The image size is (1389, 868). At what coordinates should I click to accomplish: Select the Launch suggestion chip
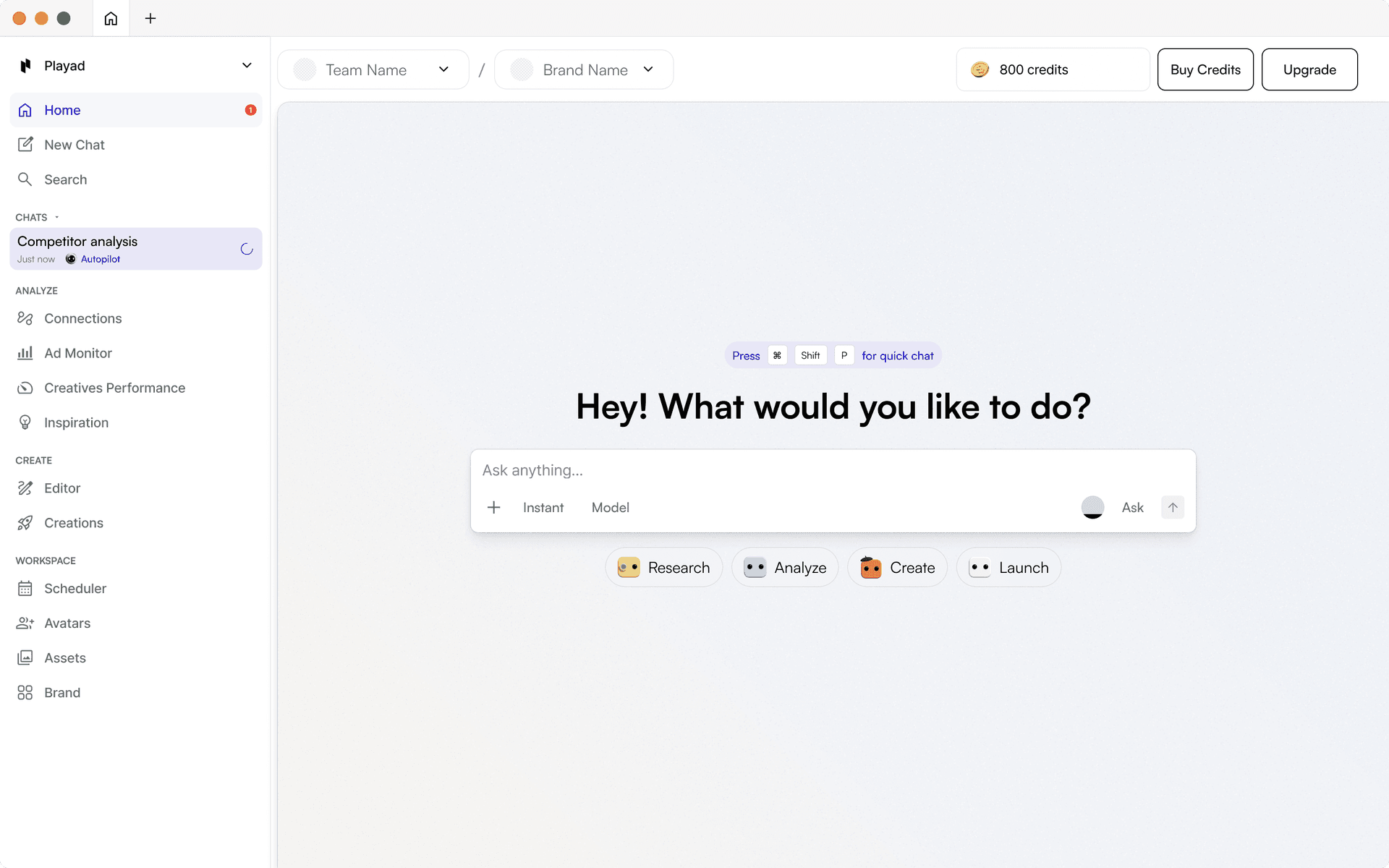(1008, 568)
